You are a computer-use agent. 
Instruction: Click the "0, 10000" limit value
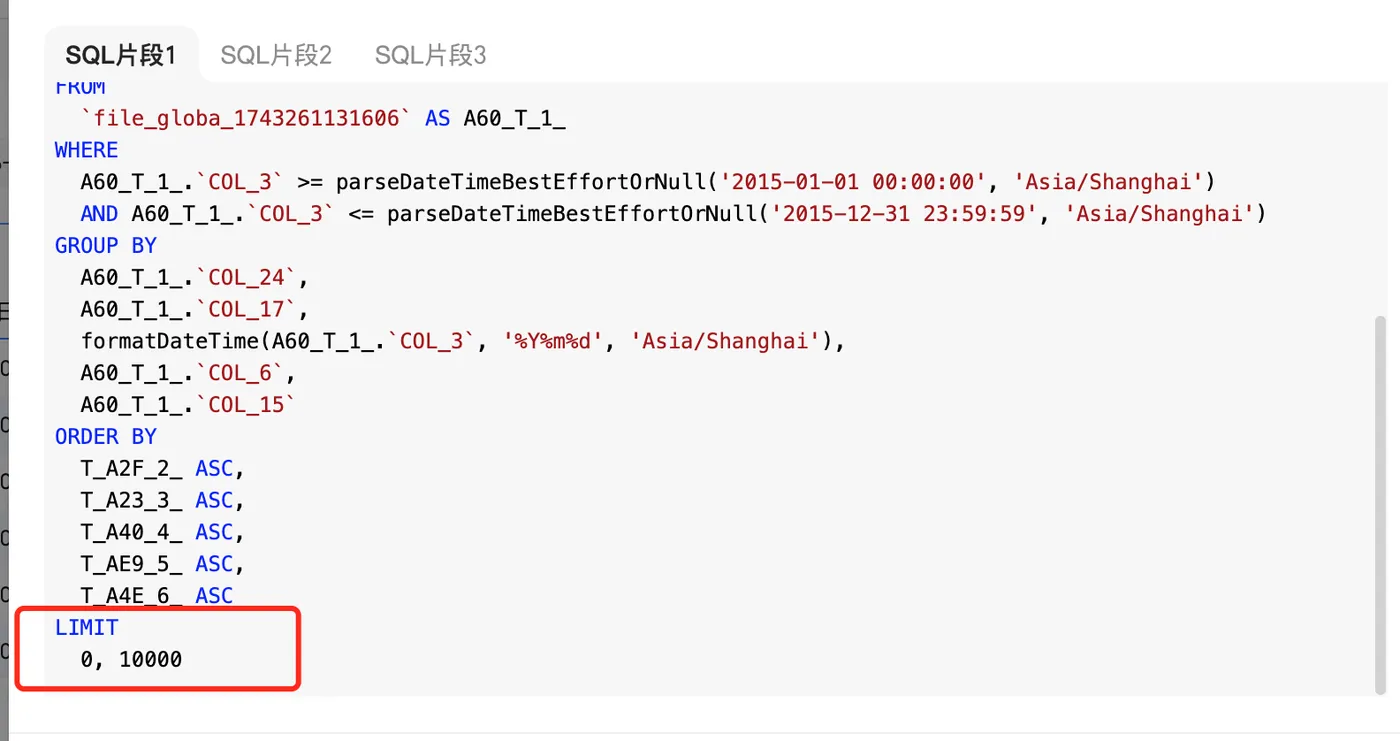(x=131, y=660)
